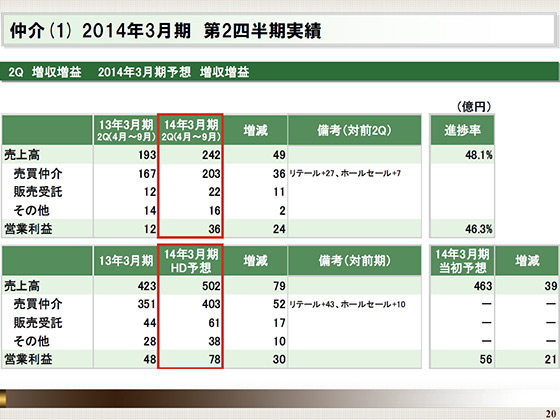560x420 pixels.
Task: Select the 14年3月期 HD予想 column header
Action: (190, 261)
